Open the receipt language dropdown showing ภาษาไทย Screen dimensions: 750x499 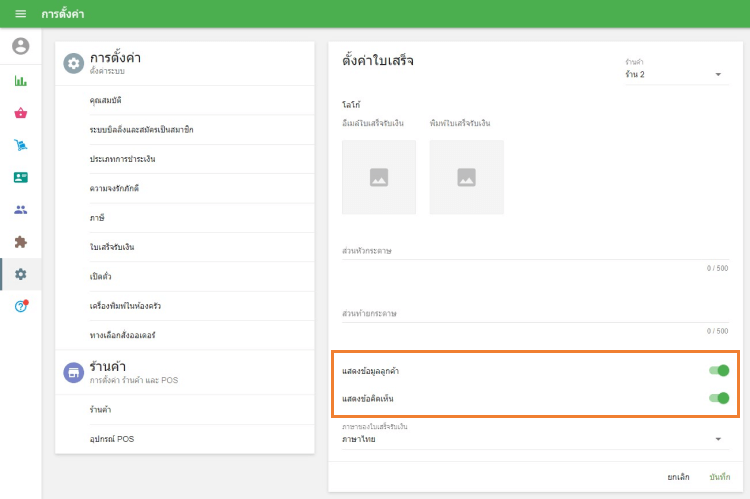click(531, 439)
